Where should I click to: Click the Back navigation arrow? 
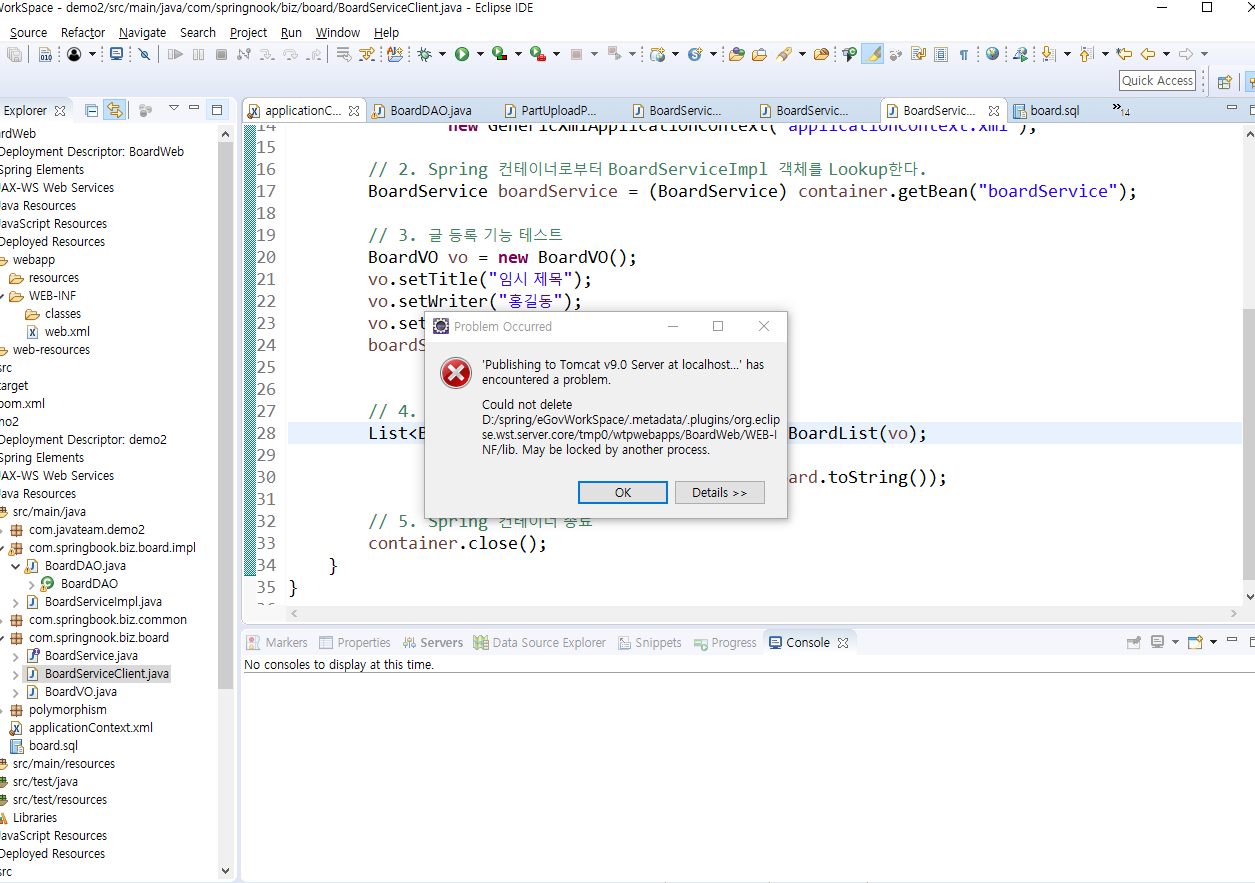(x=1148, y=54)
